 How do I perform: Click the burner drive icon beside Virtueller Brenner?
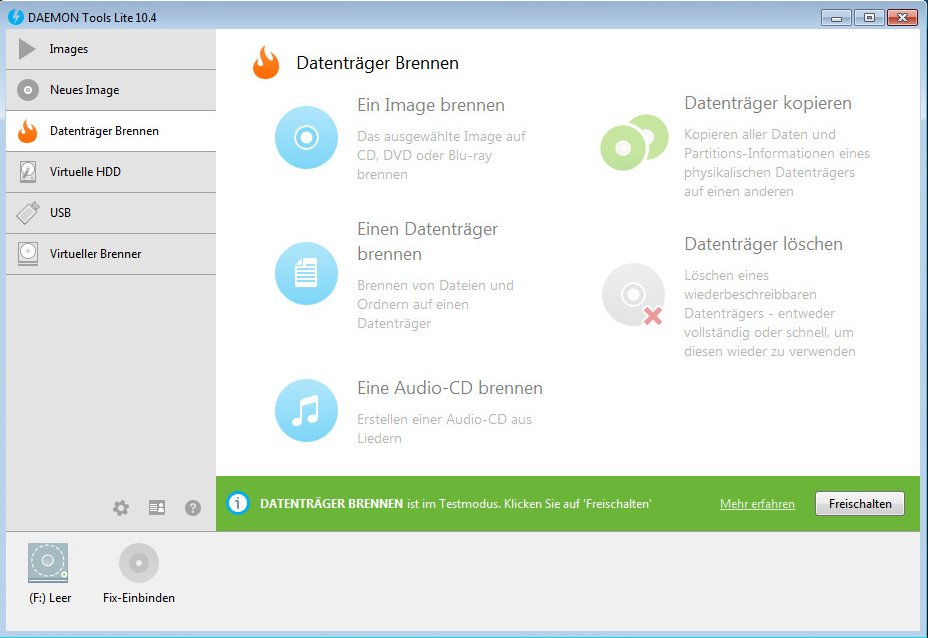point(28,253)
